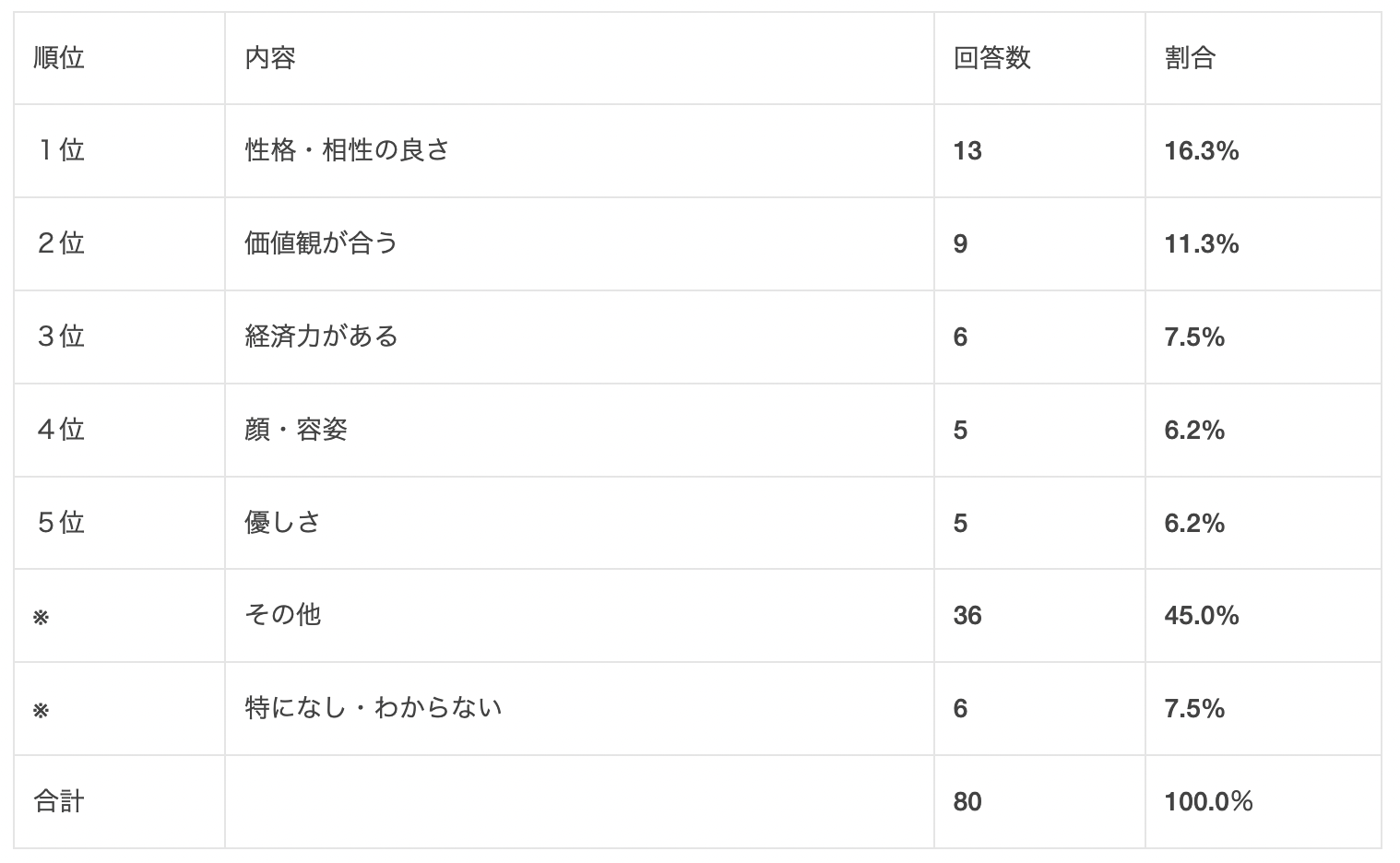Image resolution: width=1400 pixels, height=863 pixels.
Task: Select the 3位 rank cell
Action: pos(61,337)
